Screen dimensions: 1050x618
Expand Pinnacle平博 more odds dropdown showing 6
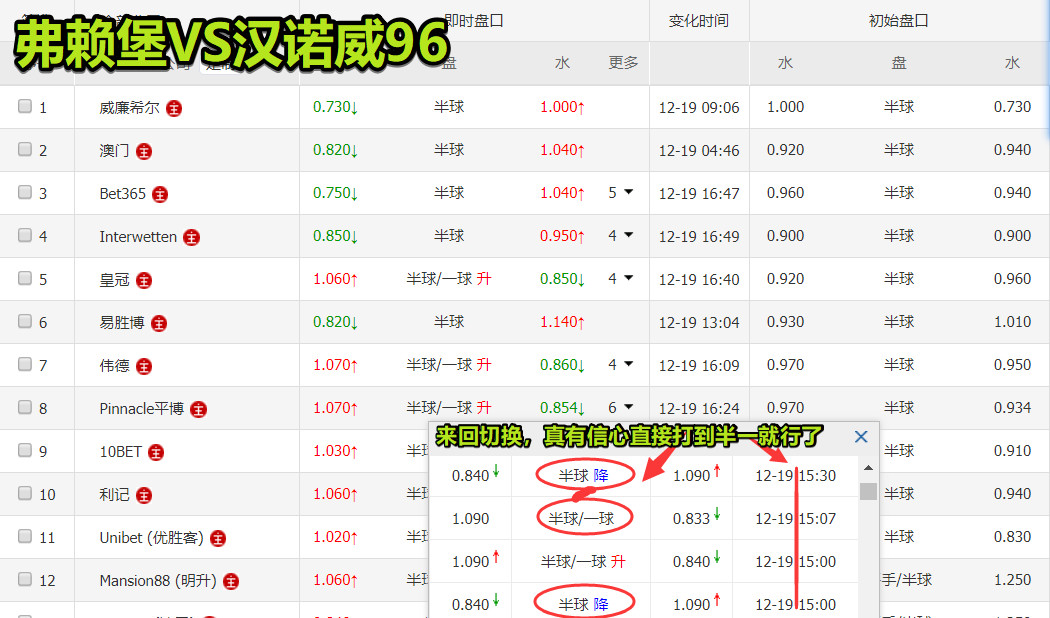(621, 408)
